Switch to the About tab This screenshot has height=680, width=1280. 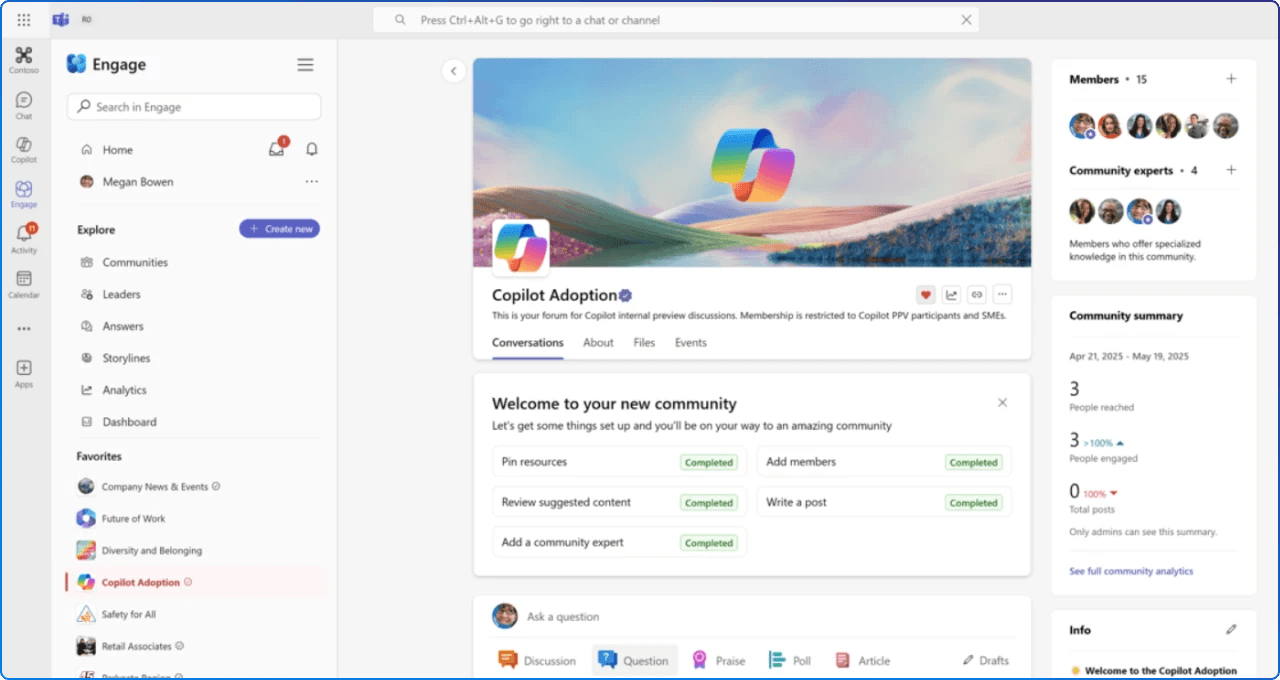click(x=598, y=343)
